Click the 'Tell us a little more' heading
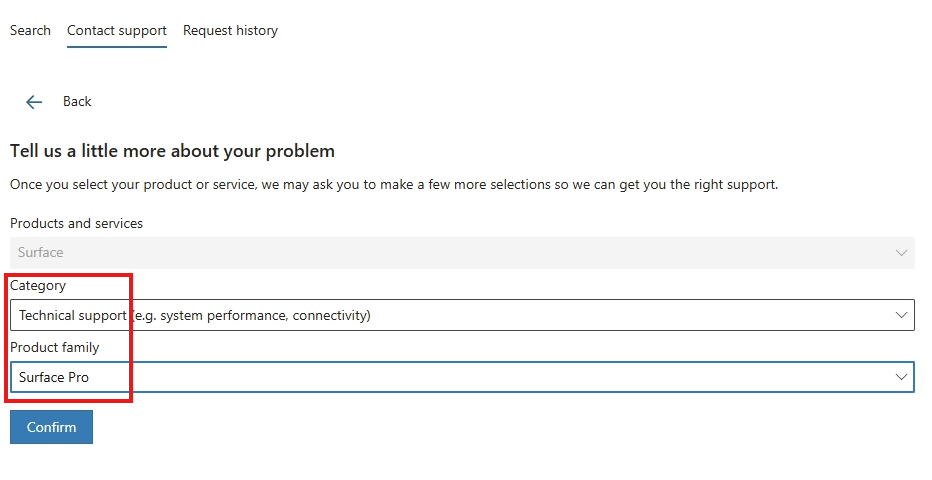Viewport: 932px width, 480px height. (x=172, y=151)
